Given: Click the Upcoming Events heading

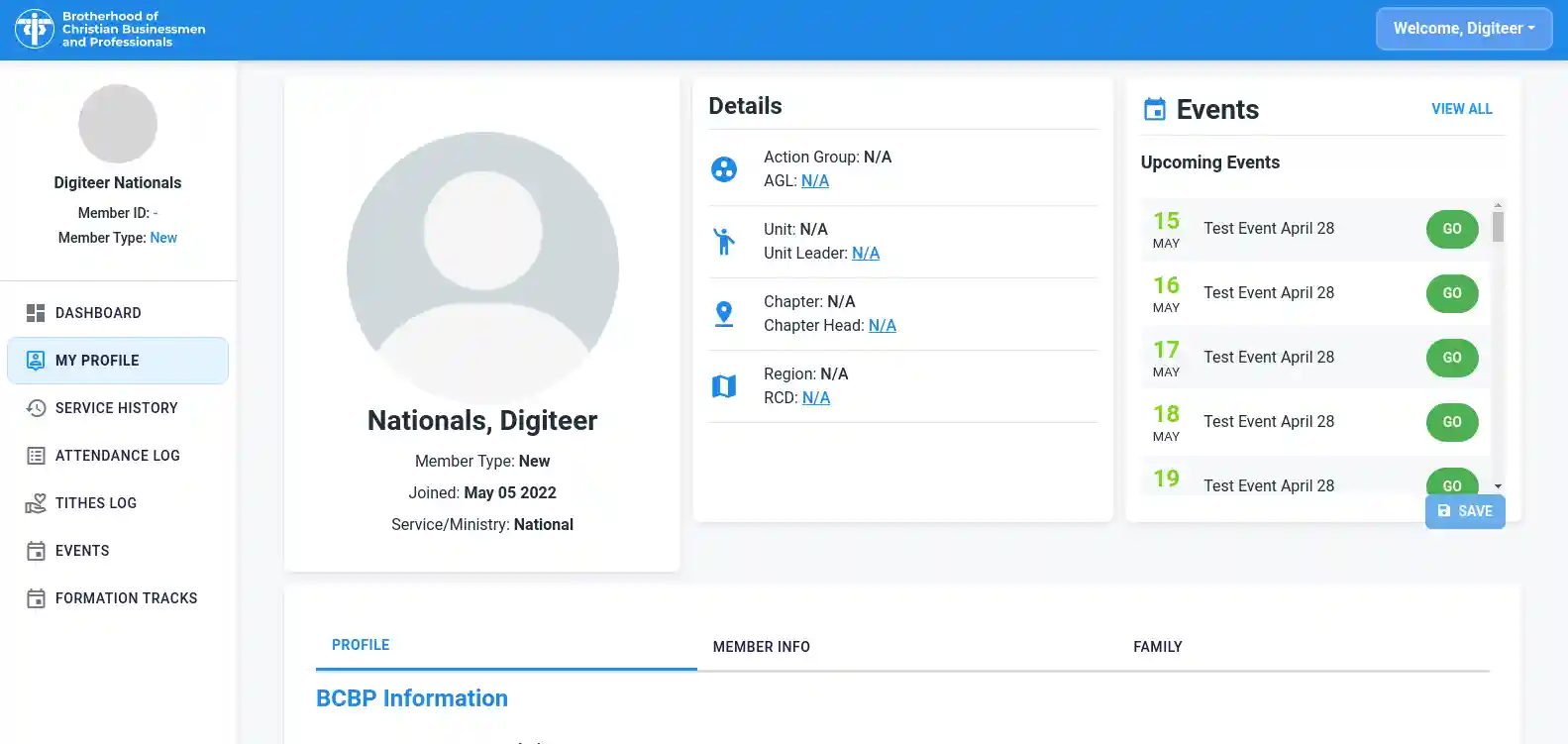Looking at the screenshot, I should 1210,162.
